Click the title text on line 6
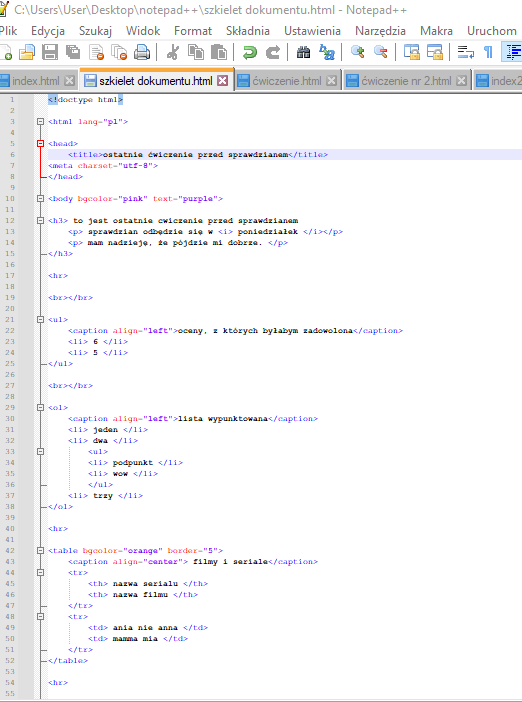This screenshot has height=702, width=522. (196, 154)
